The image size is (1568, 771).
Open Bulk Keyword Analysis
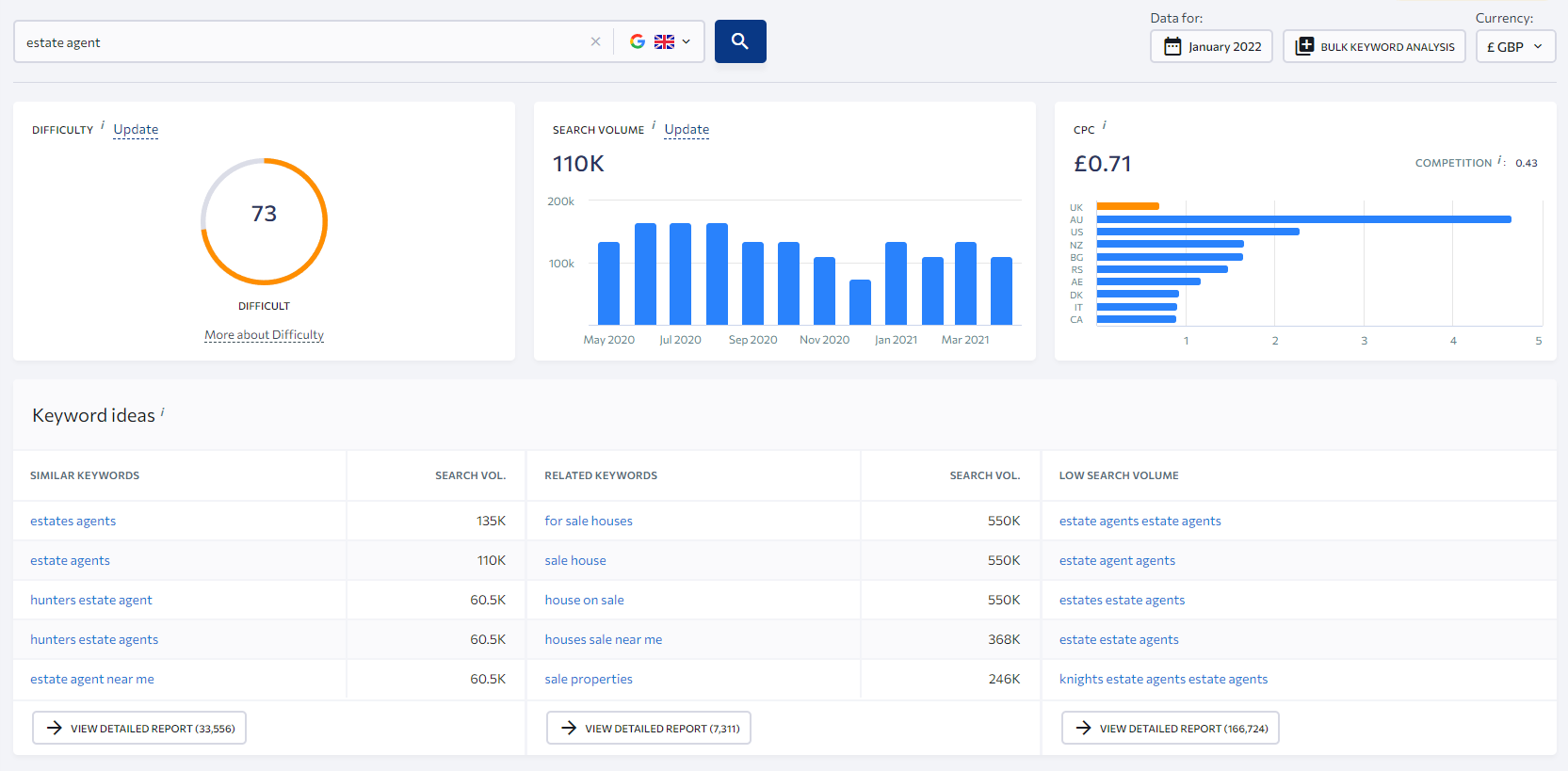(x=1374, y=46)
